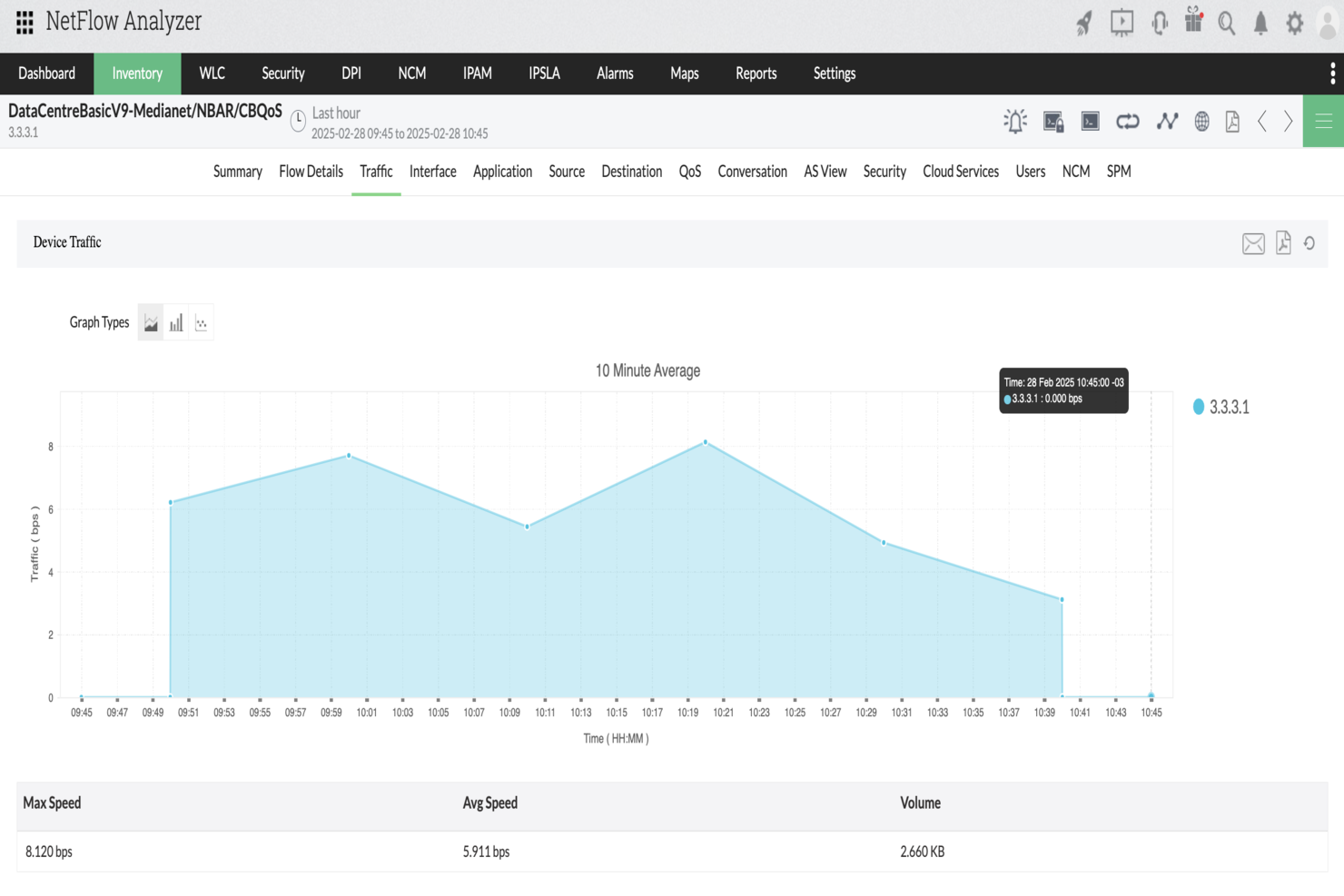The width and height of the screenshot is (1344, 896).
Task: Open the Inventory menu
Action: (x=137, y=74)
